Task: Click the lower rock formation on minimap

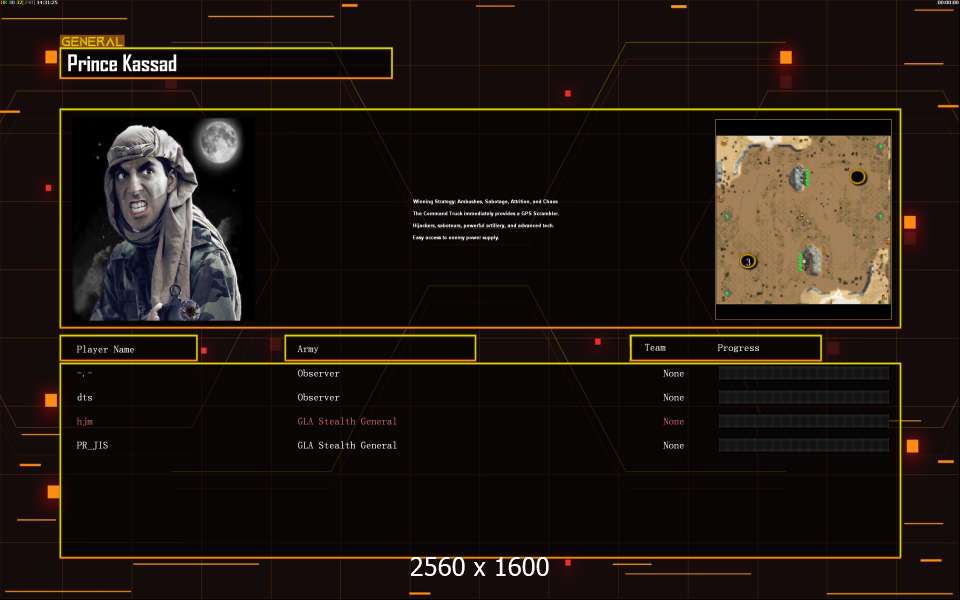Action: (x=811, y=261)
